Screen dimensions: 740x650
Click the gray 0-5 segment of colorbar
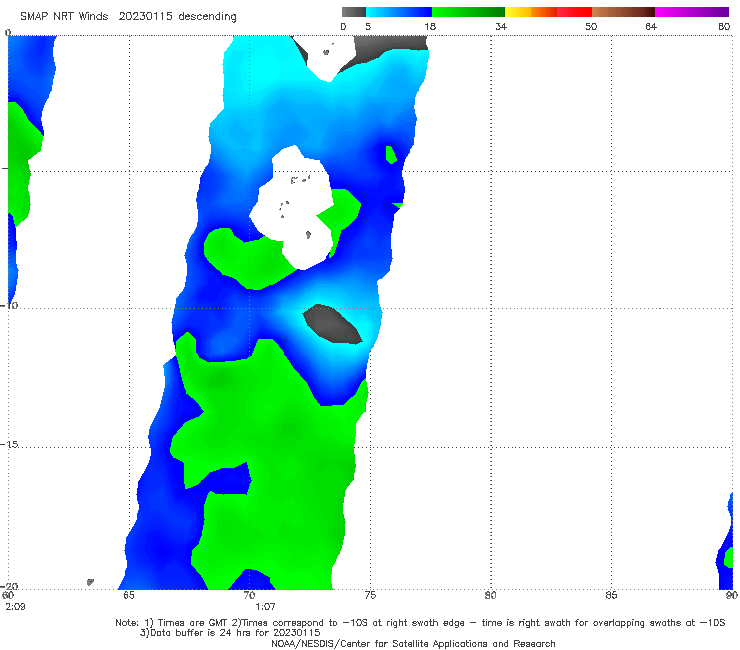[x=354, y=12]
